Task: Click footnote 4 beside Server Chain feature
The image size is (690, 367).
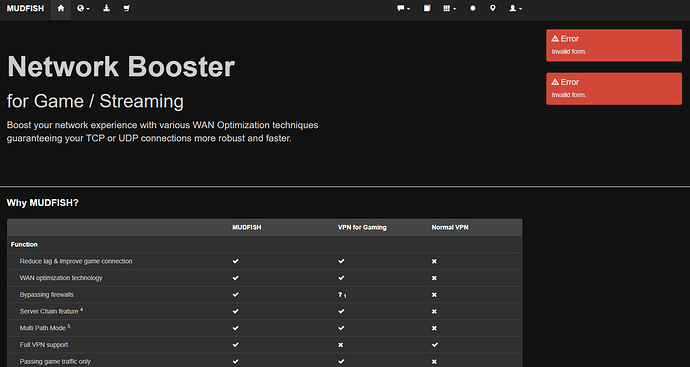Action: coord(81,310)
